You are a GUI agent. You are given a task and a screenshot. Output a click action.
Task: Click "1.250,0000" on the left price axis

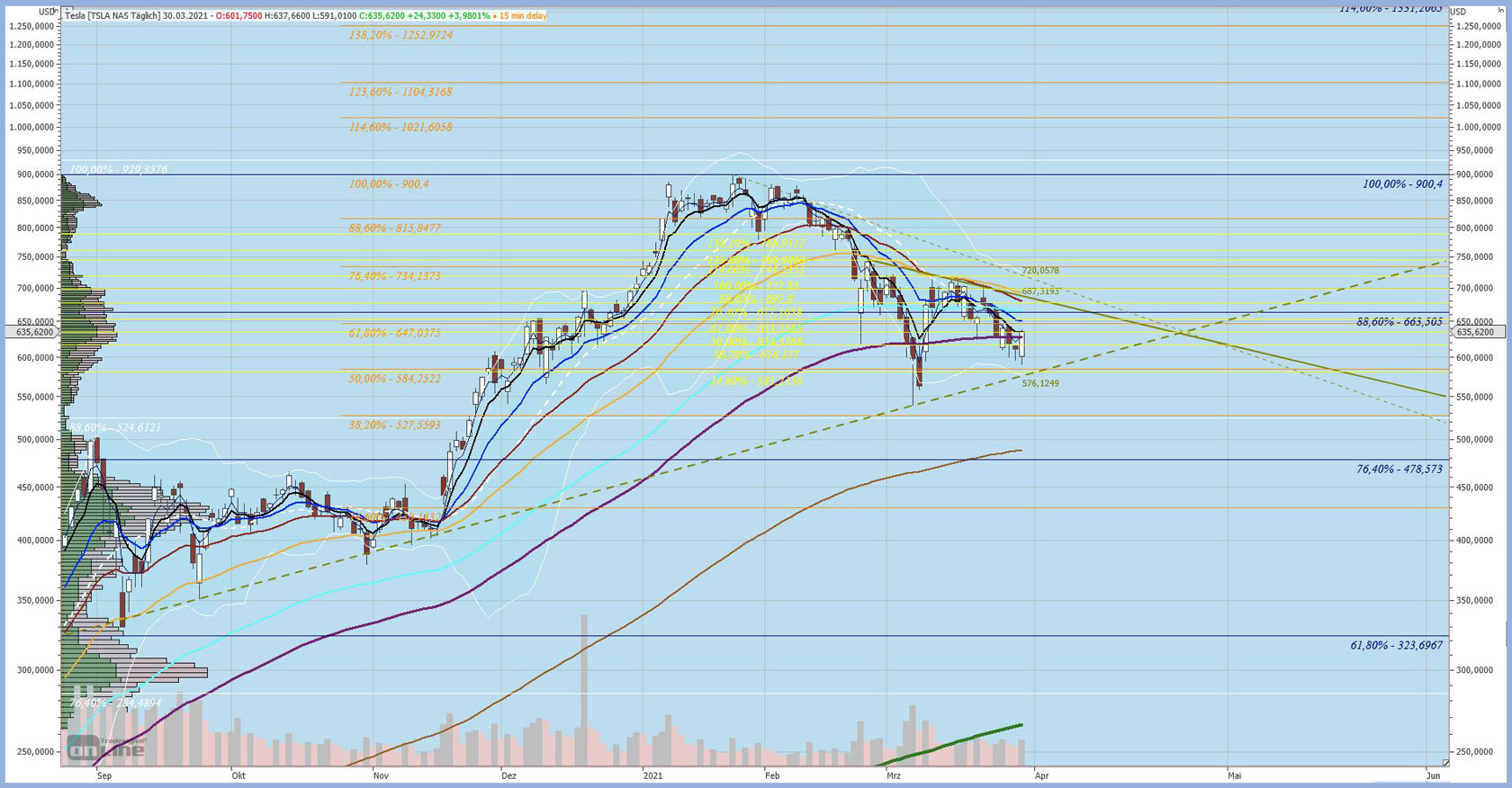point(31,26)
